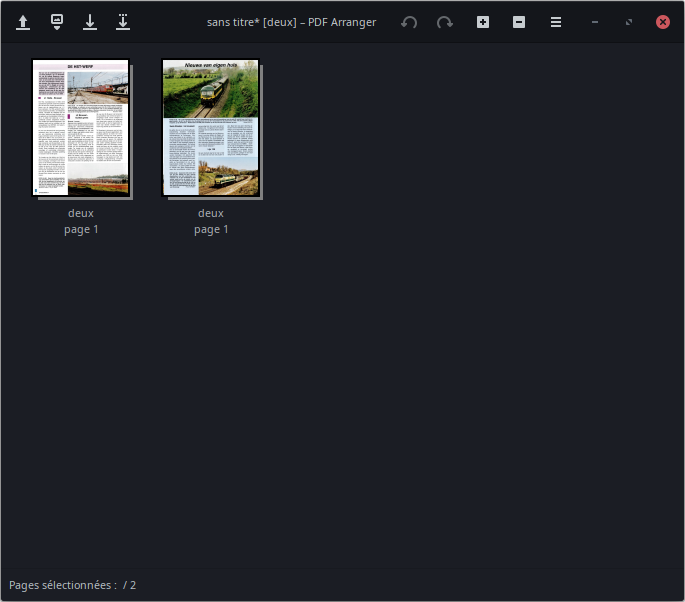This screenshot has height=602, width=685.
Task: Open the main hamburger menu
Action: click(556, 22)
